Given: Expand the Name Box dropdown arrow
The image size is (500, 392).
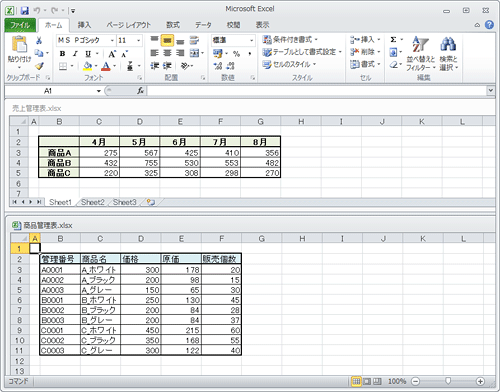Looking at the screenshot, I should click(99, 91).
